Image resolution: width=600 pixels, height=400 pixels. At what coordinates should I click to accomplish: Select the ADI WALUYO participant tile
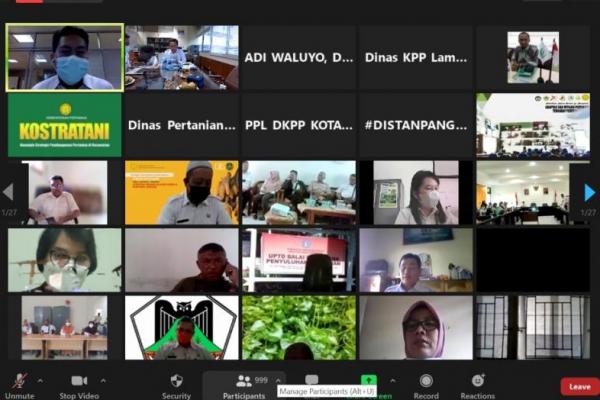tap(298, 58)
